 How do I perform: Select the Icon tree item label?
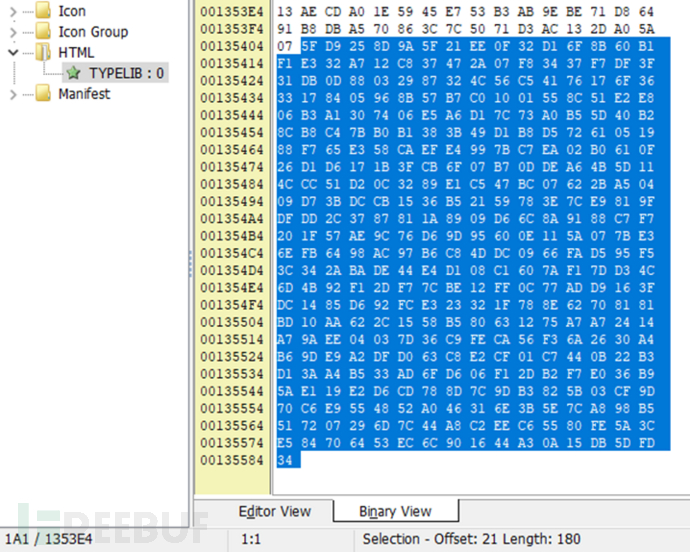72,11
